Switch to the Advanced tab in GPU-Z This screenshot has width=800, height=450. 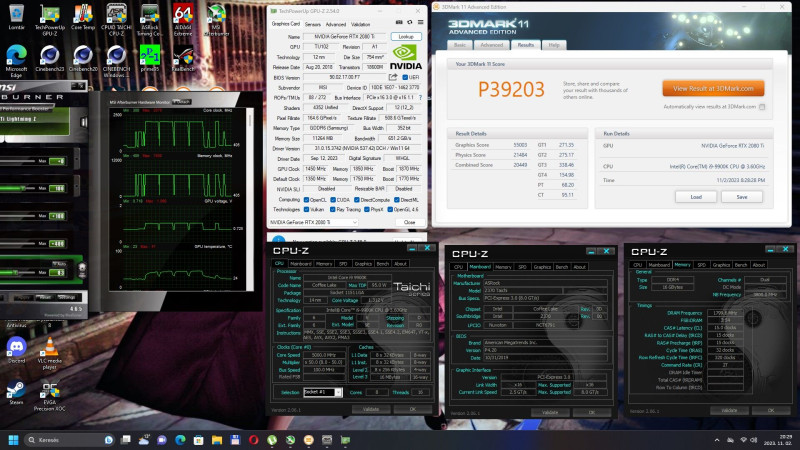point(335,24)
